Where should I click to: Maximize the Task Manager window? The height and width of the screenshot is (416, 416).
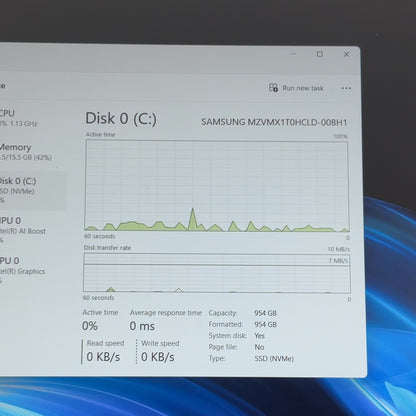point(320,54)
